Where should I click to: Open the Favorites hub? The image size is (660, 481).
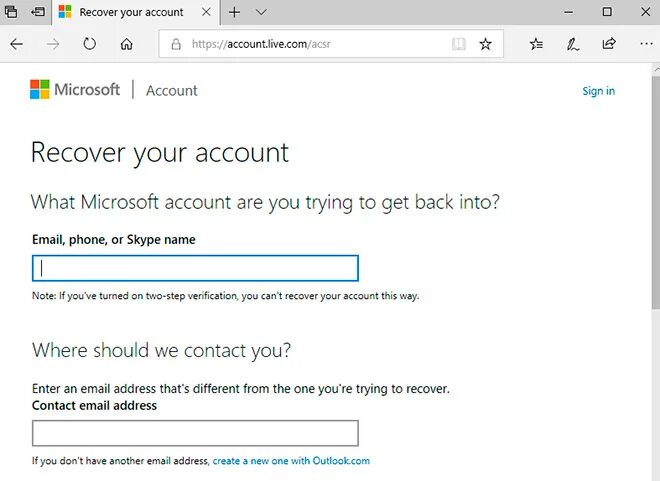pyautogui.click(x=537, y=44)
